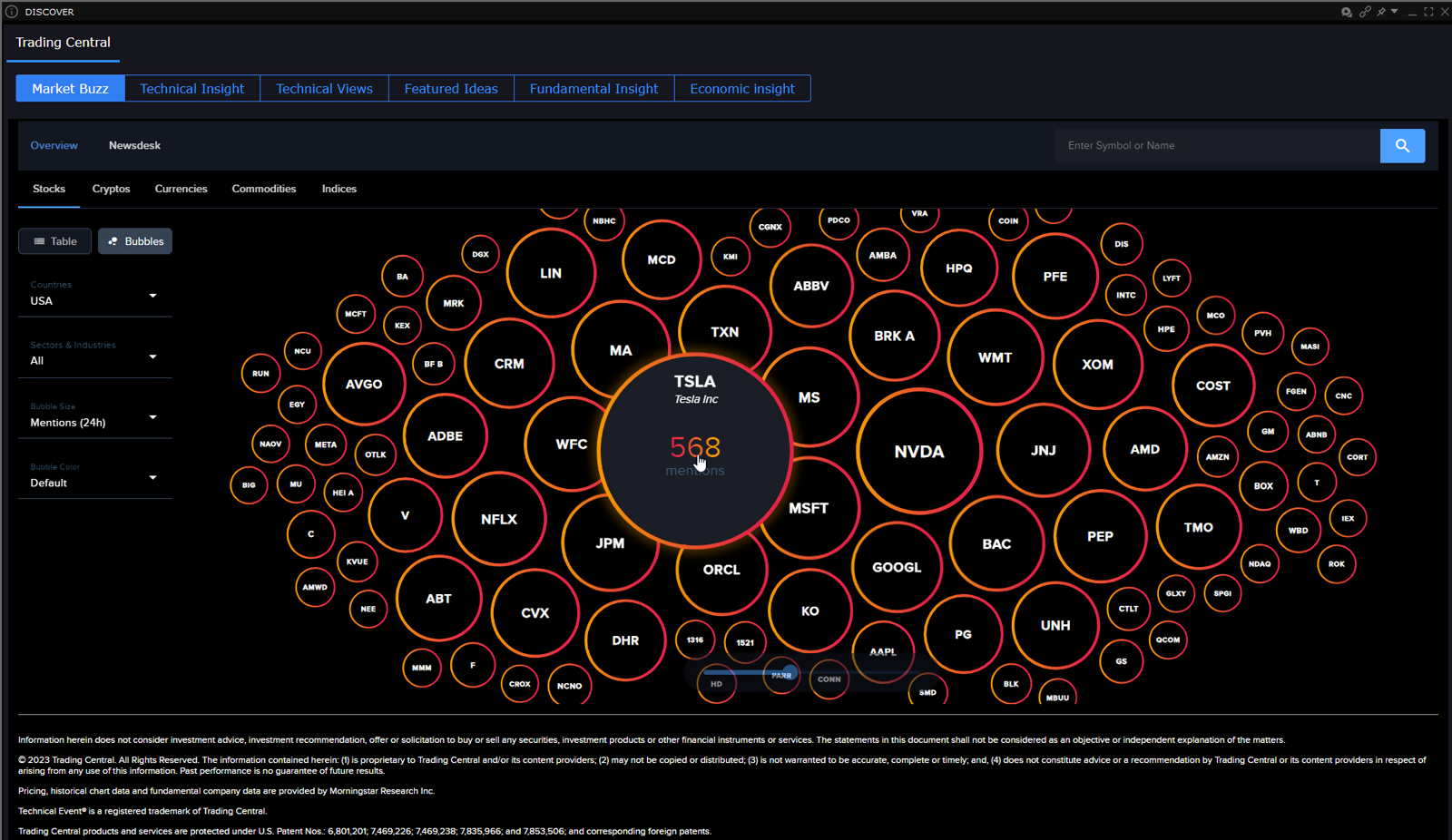Click the maximize bracket icon in title bar
This screenshot has height=840, width=1452.
[1428, 12]
